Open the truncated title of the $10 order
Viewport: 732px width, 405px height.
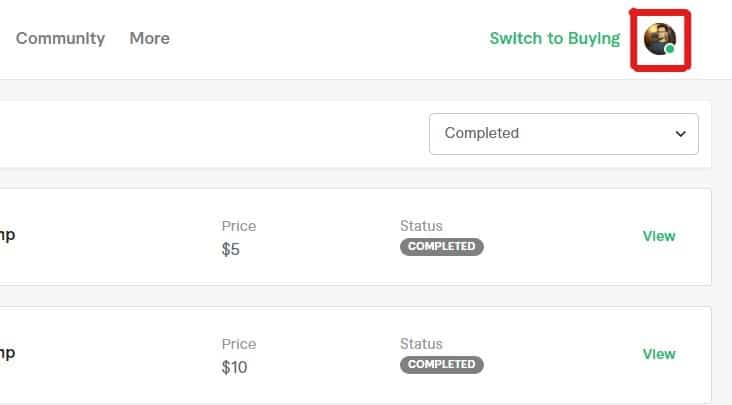[7, 353]
